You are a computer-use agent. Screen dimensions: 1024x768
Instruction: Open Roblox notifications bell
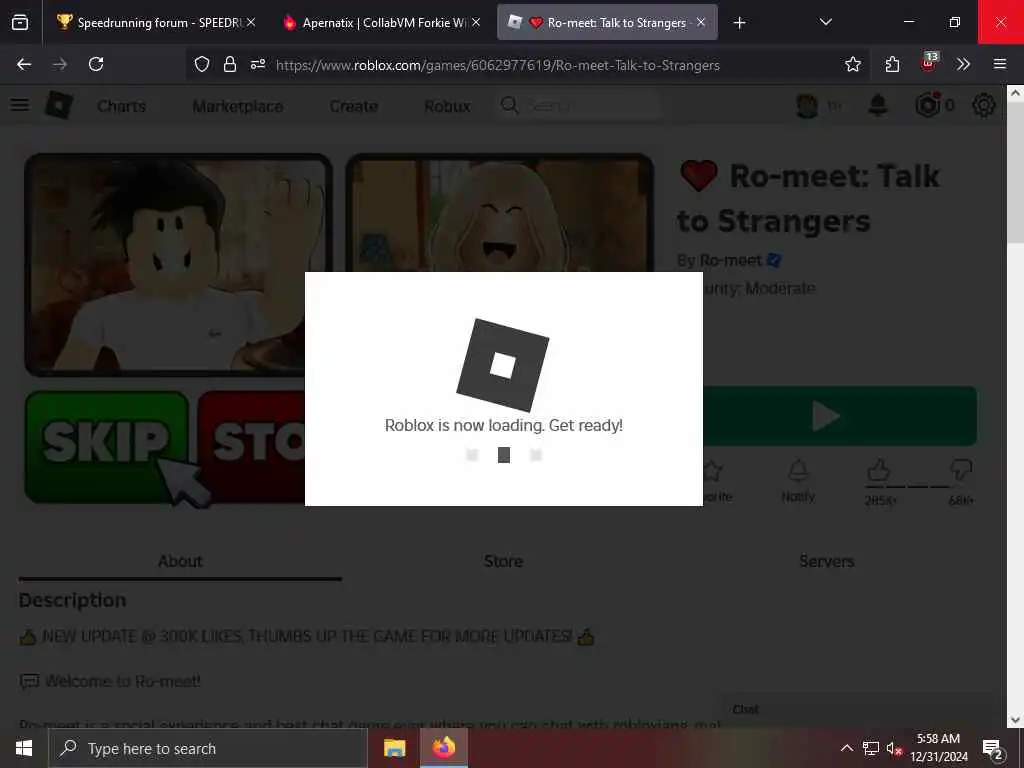tap(878, 105)
